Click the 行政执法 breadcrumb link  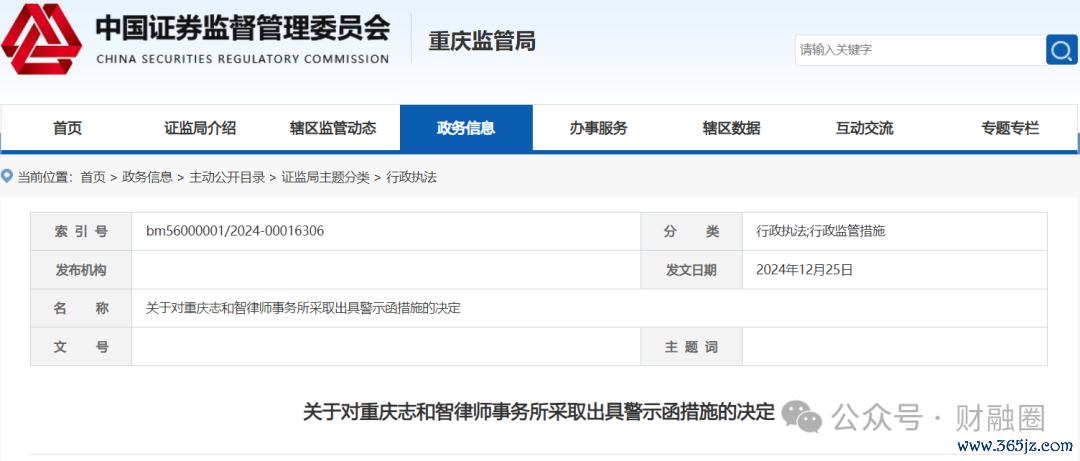click(411, 177)
